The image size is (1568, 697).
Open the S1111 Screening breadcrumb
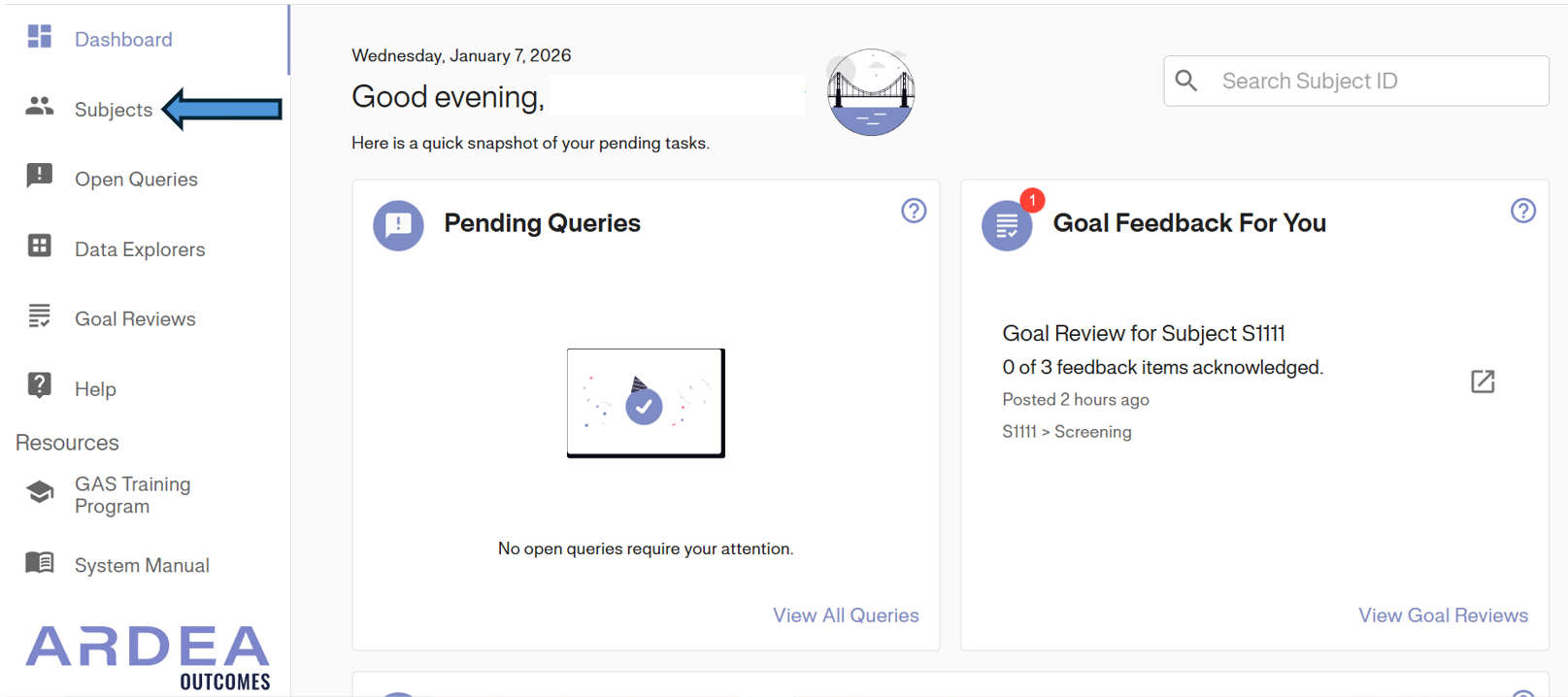1067,431
